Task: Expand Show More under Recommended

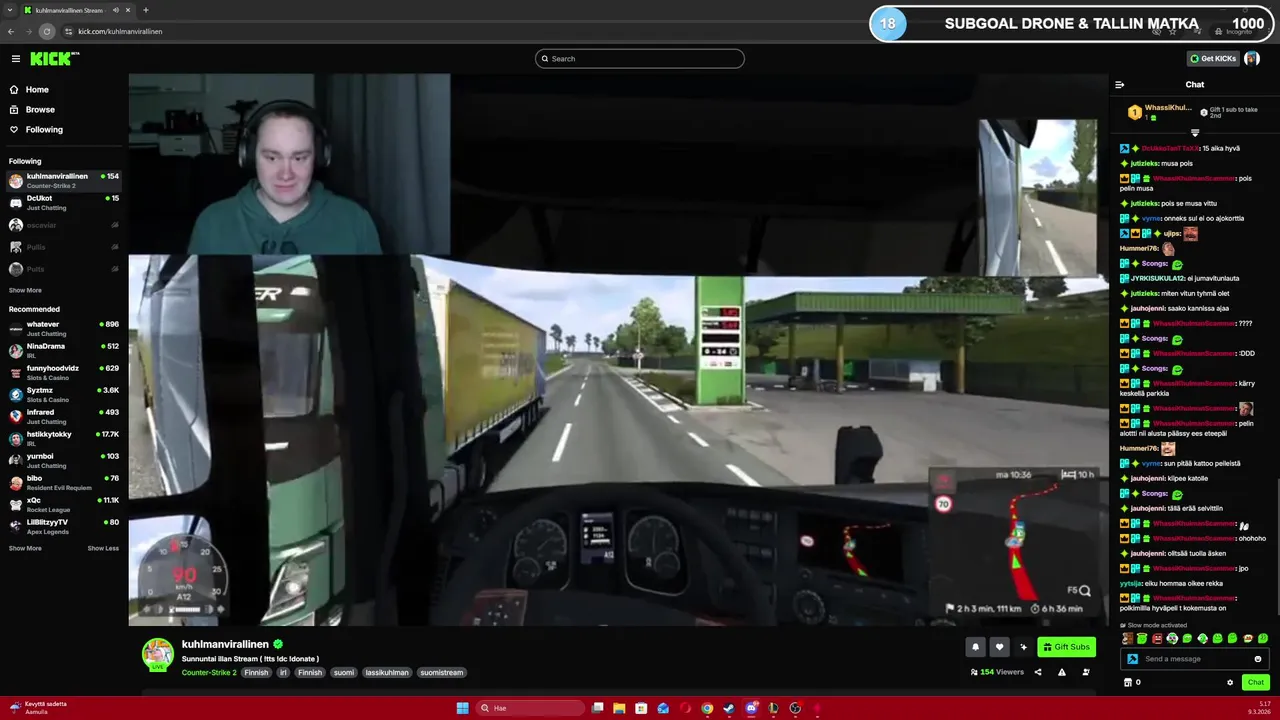Action: pos(25,548)
